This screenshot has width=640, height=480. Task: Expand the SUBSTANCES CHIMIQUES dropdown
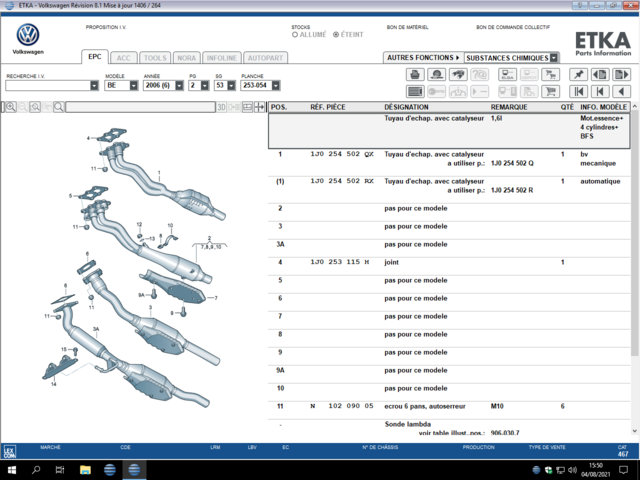pyautogui.click(x=554, y=58)
